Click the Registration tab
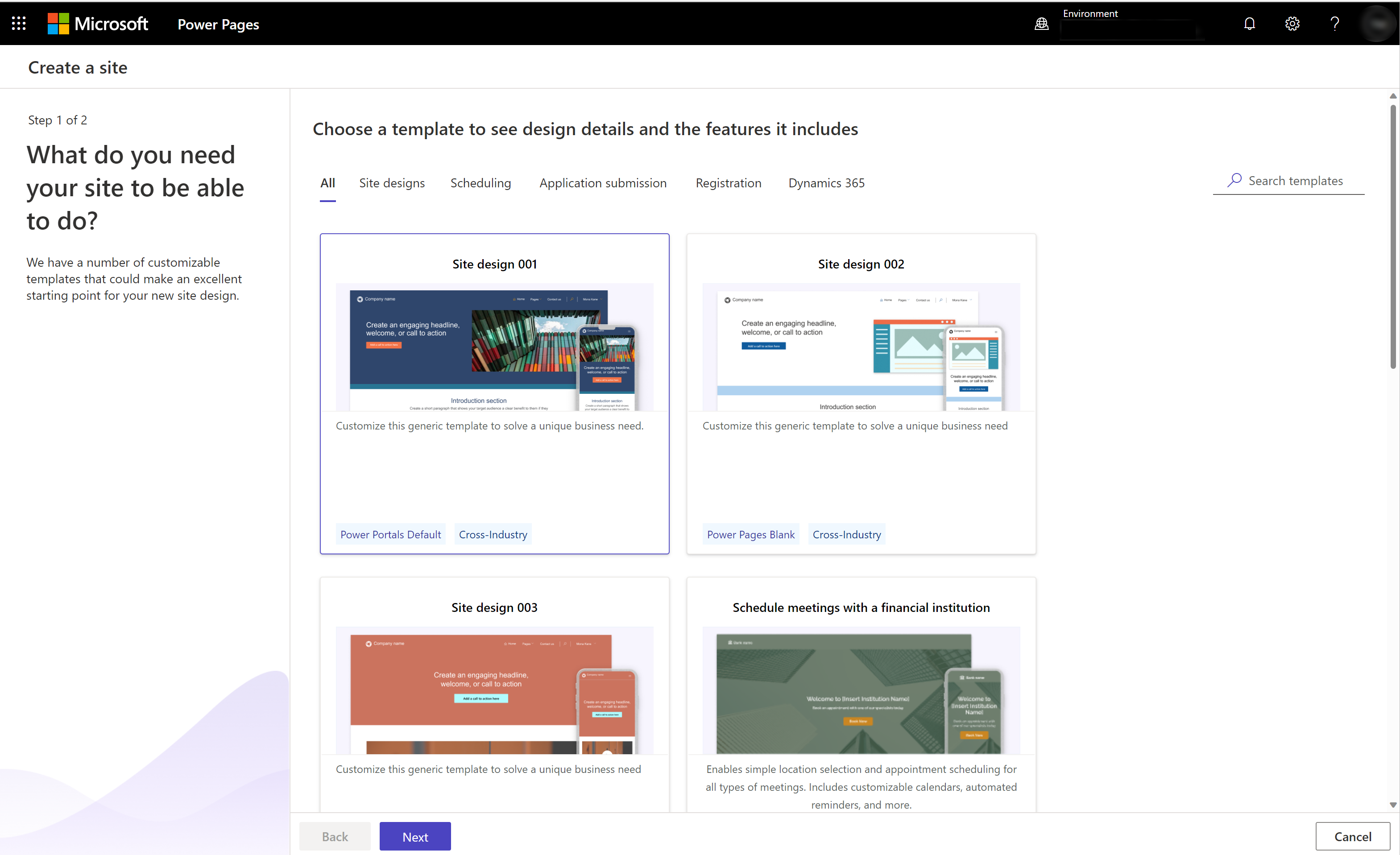 click(x=728, y=182)
